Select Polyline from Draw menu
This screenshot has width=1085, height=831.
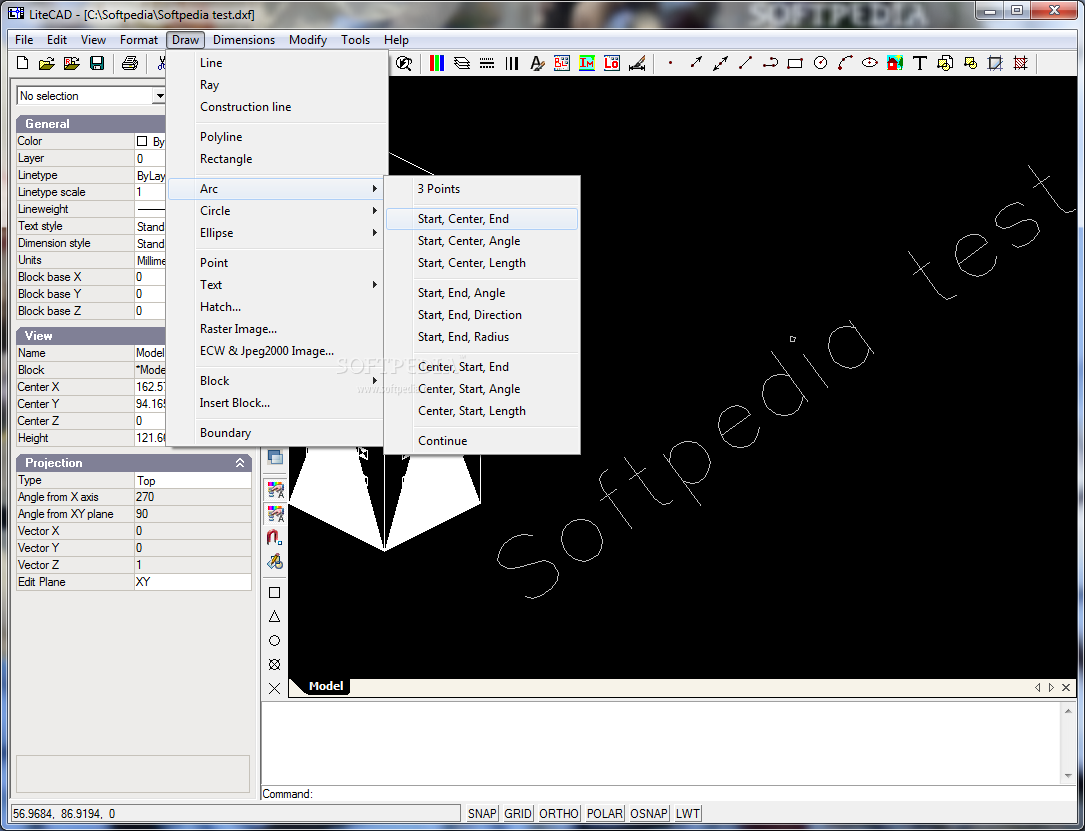[x=277, y=137]
